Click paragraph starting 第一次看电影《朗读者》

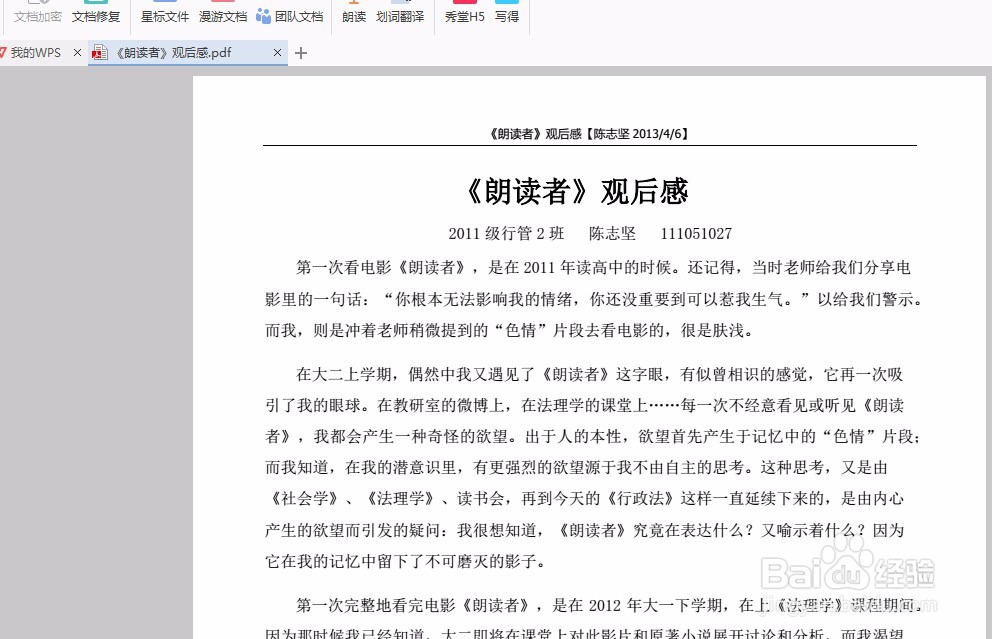pos(593,299)
